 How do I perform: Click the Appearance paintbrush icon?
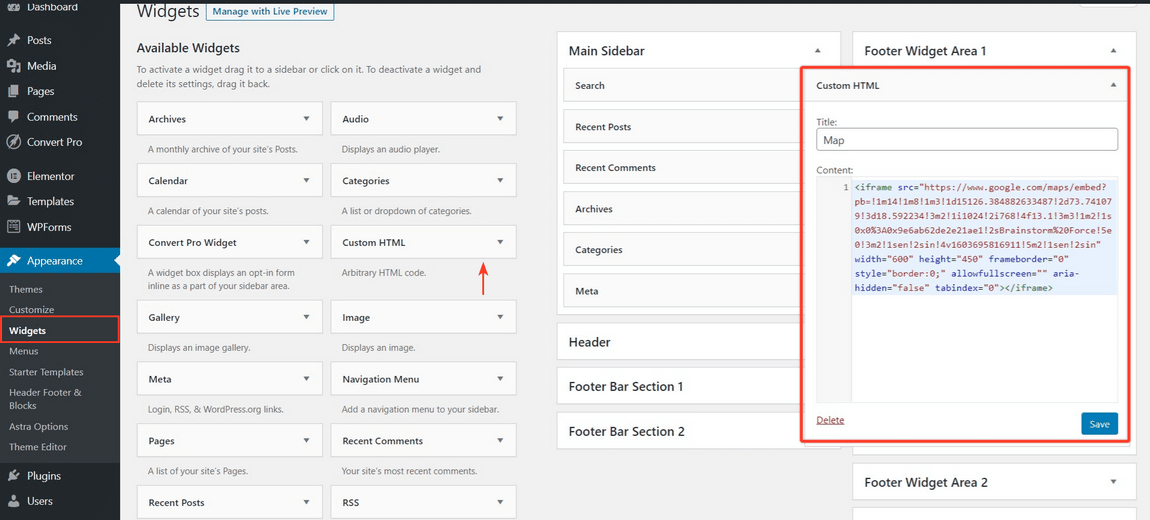tap(13, 261)
